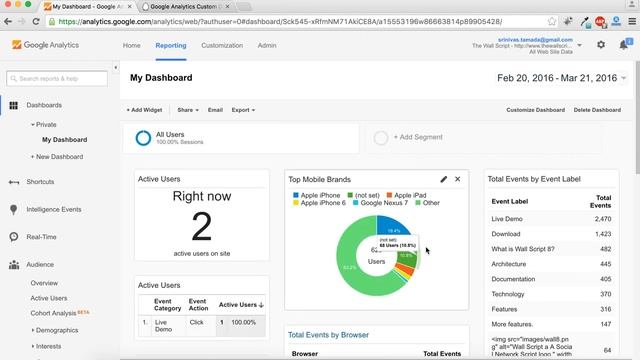Viewport: 640px width, 360px height.
Task: Click the Add Widget button
Action: click(144, 110)
